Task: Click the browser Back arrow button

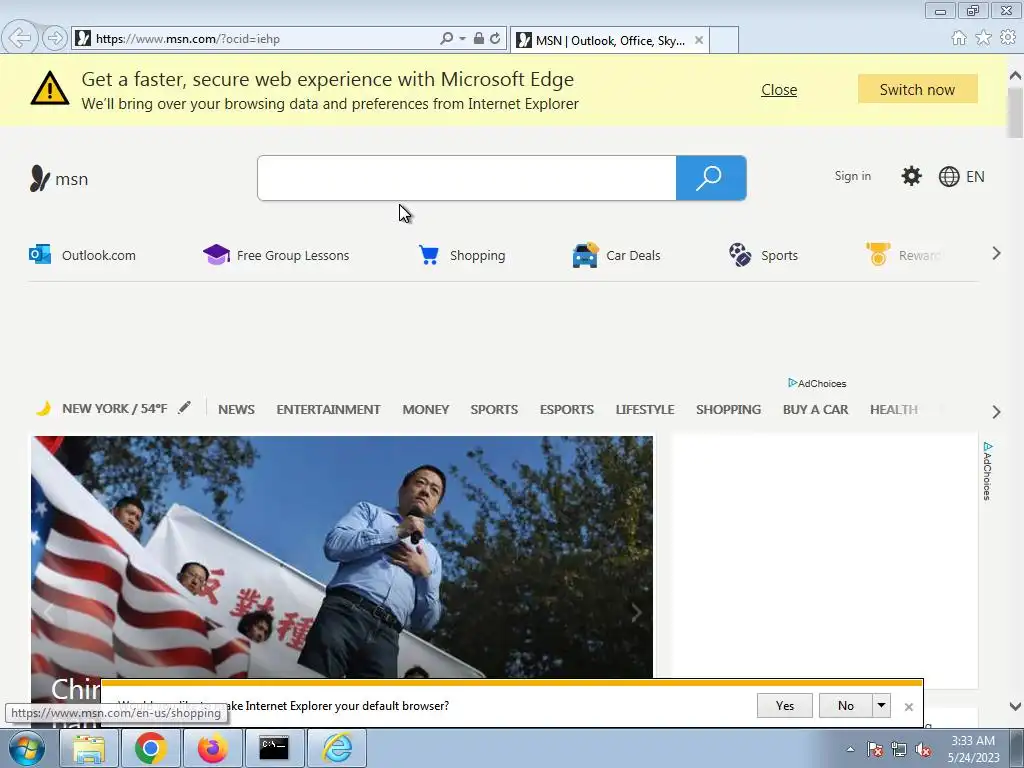Action: pyautogui.click(x=20, y=38)
